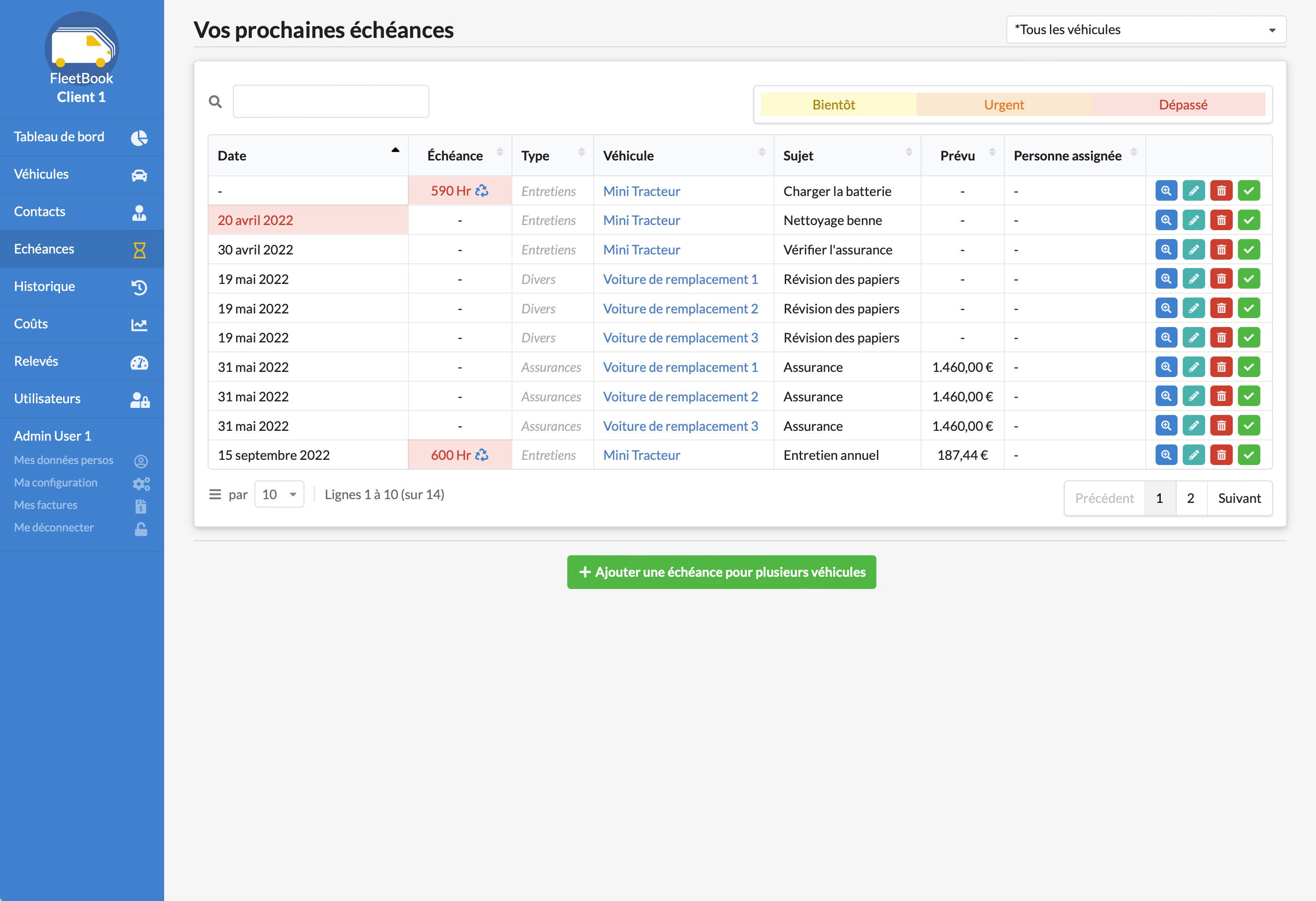Open Relevés in sidebar

[82, 361]
